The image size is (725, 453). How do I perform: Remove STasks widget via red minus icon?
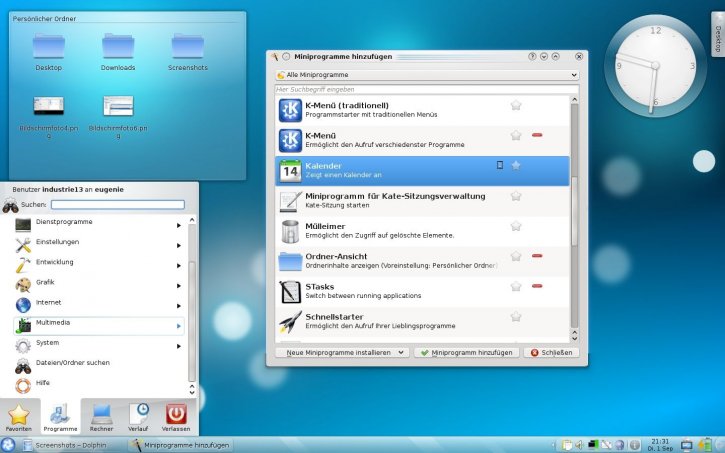coord(537,286)
